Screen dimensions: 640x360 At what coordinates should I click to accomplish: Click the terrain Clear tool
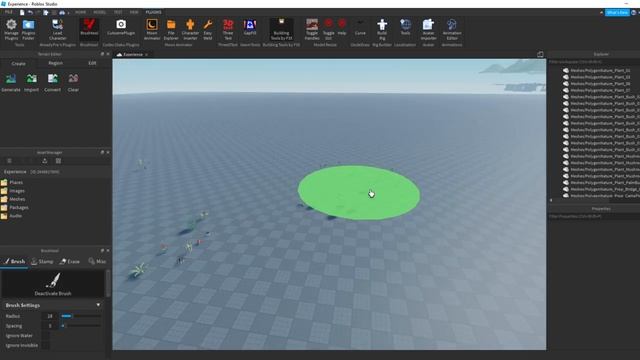pyautogui.click(x=73, y=83)
